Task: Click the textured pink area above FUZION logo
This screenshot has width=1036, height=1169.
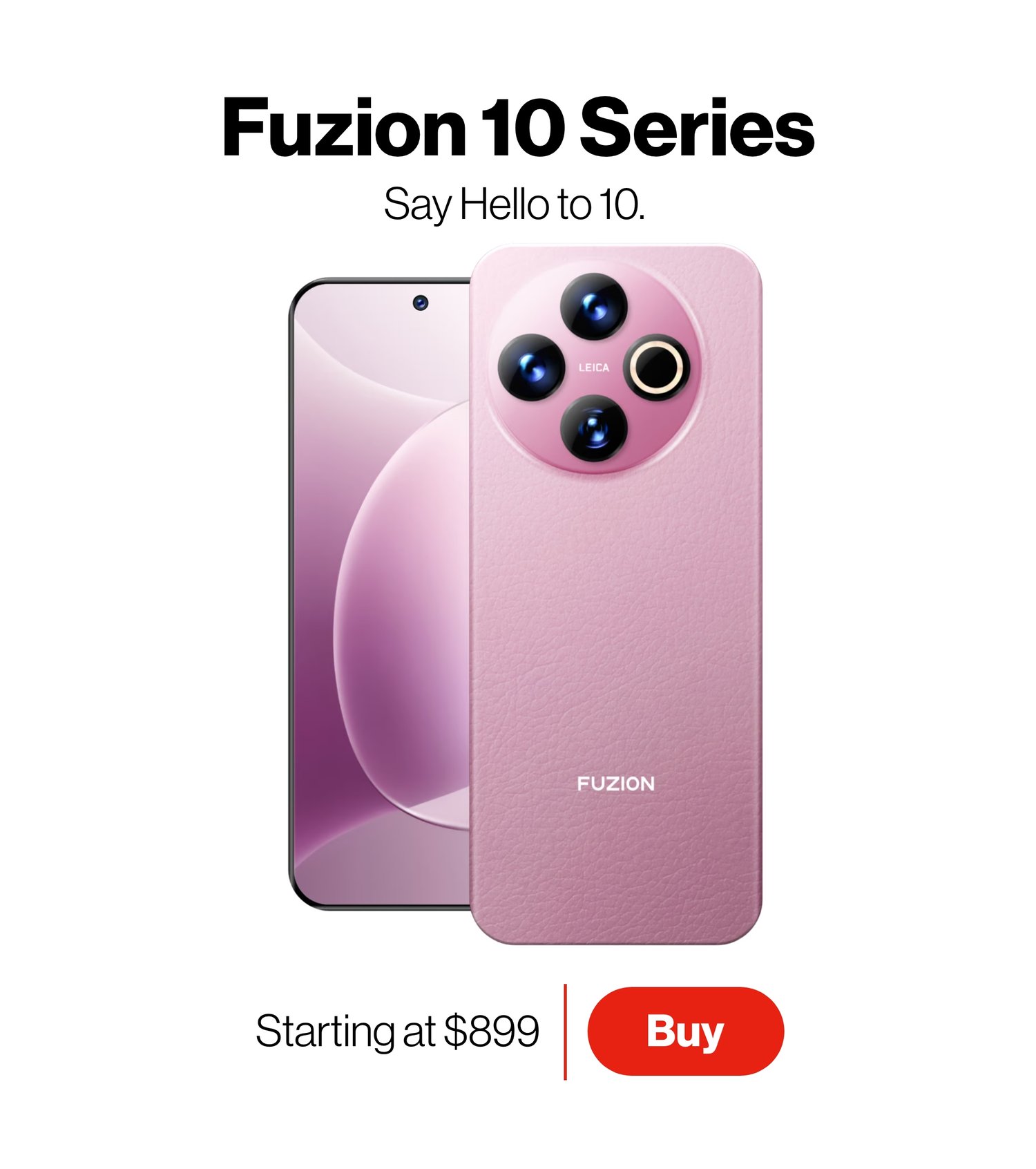Action: pos(615,622)
